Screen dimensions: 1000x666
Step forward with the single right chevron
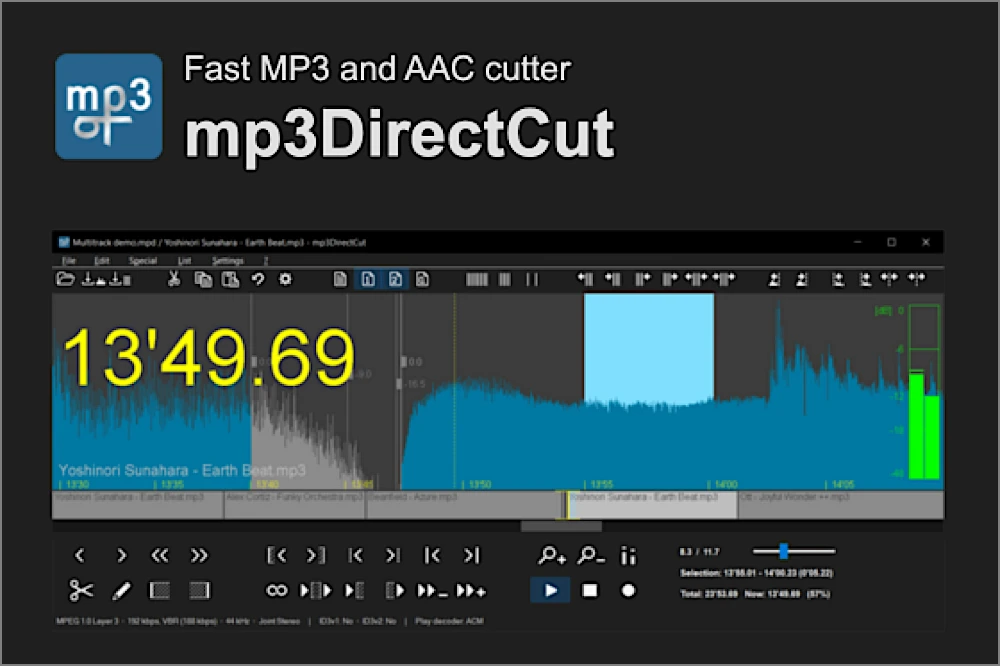click(x=121, y=556)
